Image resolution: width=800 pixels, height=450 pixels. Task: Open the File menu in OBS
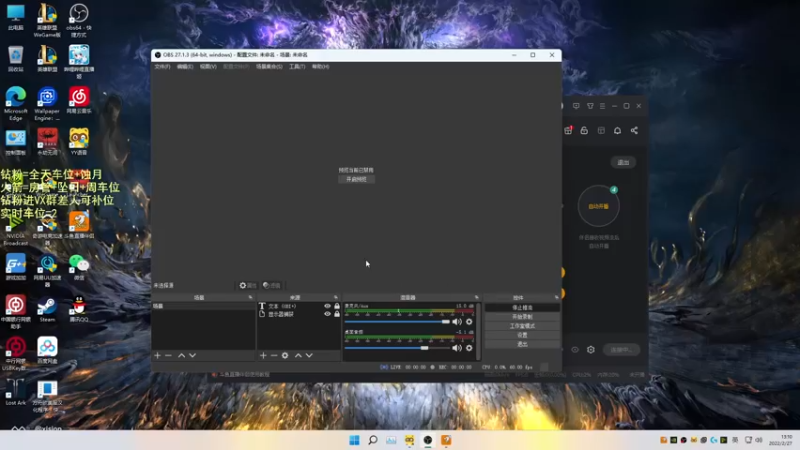click(162, 66)
